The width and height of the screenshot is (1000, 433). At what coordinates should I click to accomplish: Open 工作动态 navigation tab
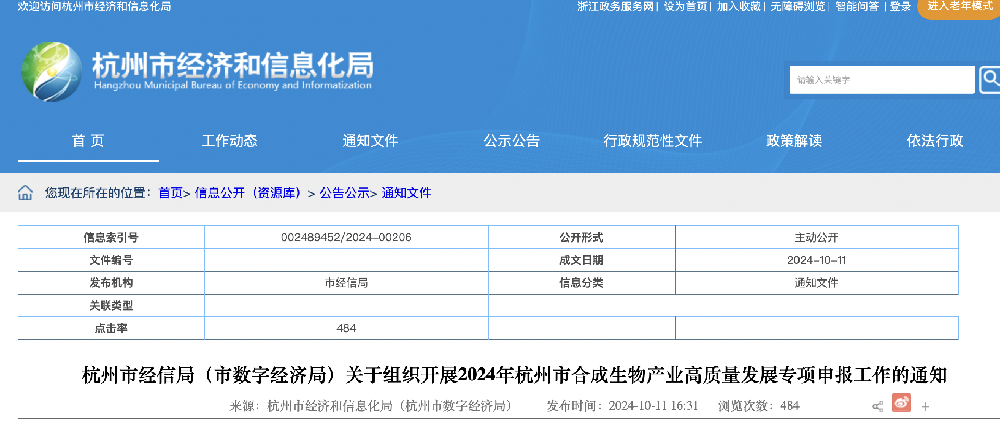click(x=230, y=141)
